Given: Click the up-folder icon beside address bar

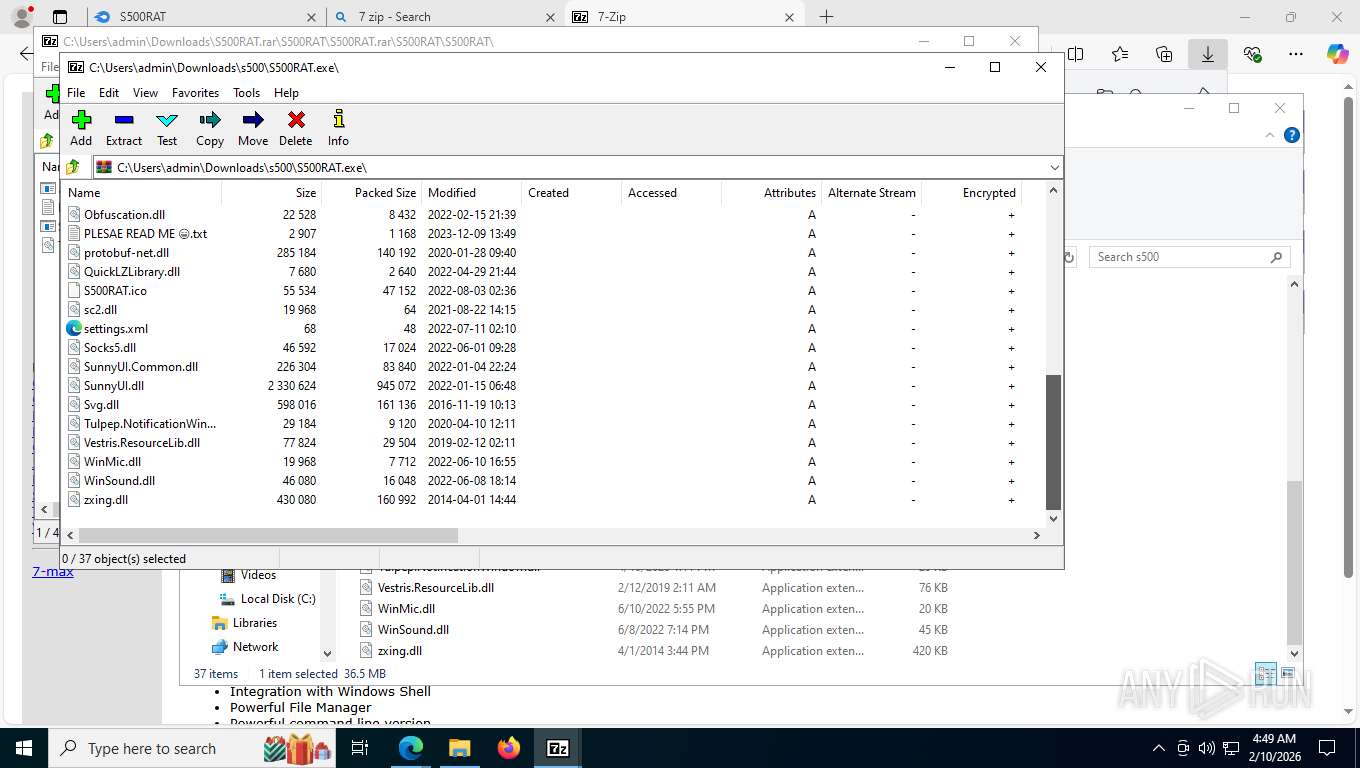Looking at the screenshot, I should point(73,167).
